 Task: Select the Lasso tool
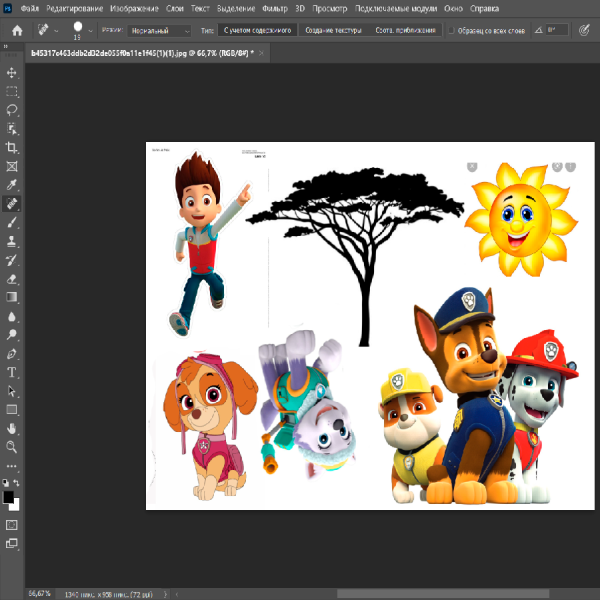[12, 110]
